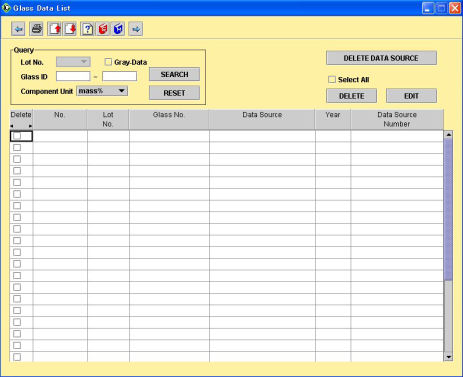Click the printer icon in toolbar

point(36,29)
